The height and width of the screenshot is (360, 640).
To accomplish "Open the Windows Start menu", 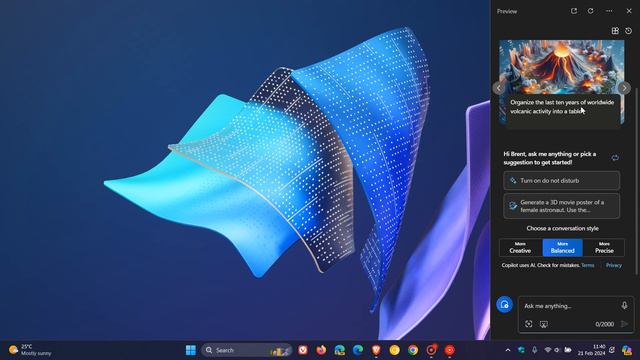I will pos(191,350).
